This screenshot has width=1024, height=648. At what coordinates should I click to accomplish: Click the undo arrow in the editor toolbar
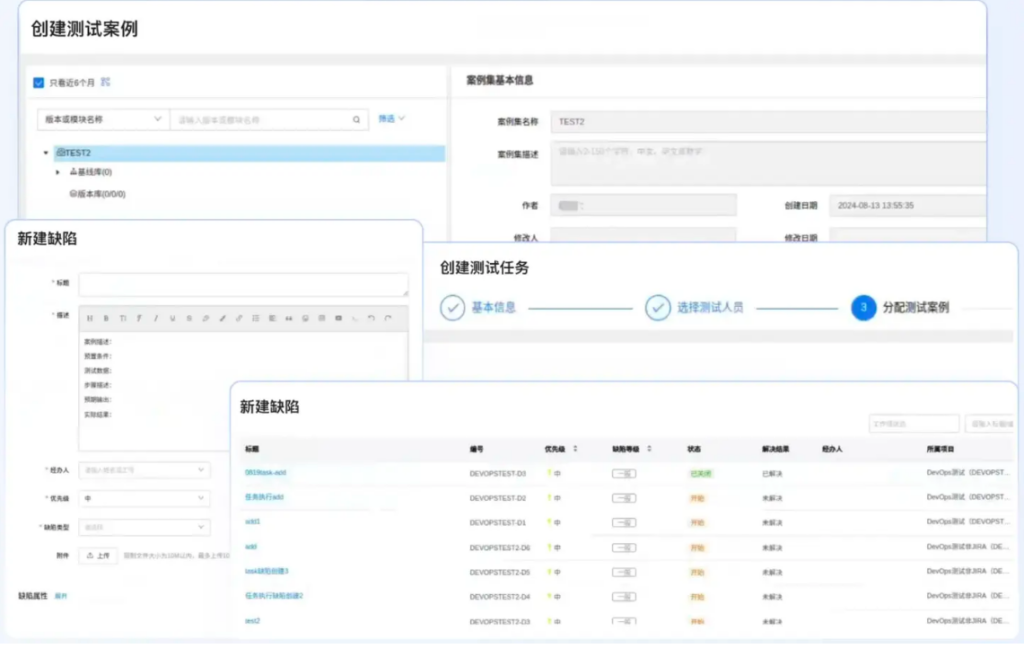[371, 318]
